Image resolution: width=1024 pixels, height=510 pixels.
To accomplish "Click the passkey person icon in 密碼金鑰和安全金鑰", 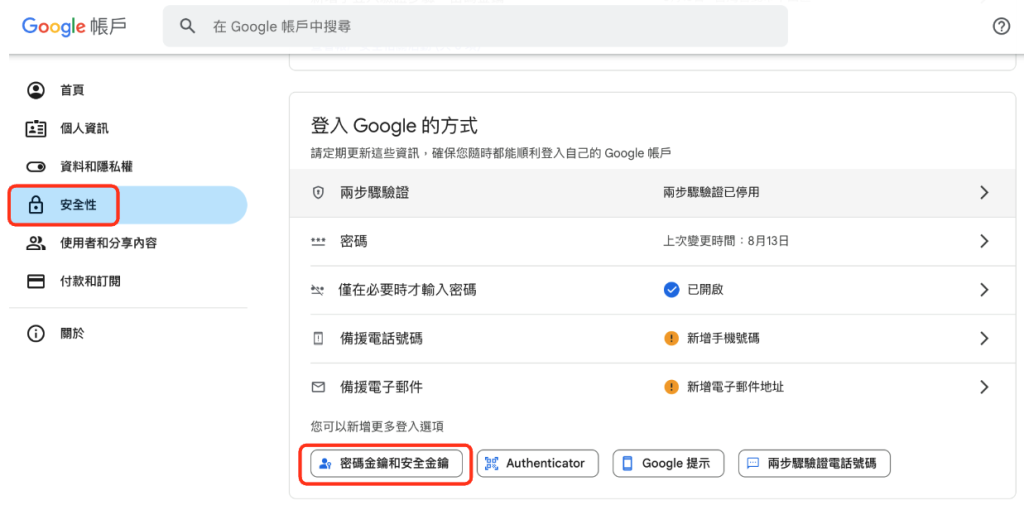I will [x=325, y=464].
